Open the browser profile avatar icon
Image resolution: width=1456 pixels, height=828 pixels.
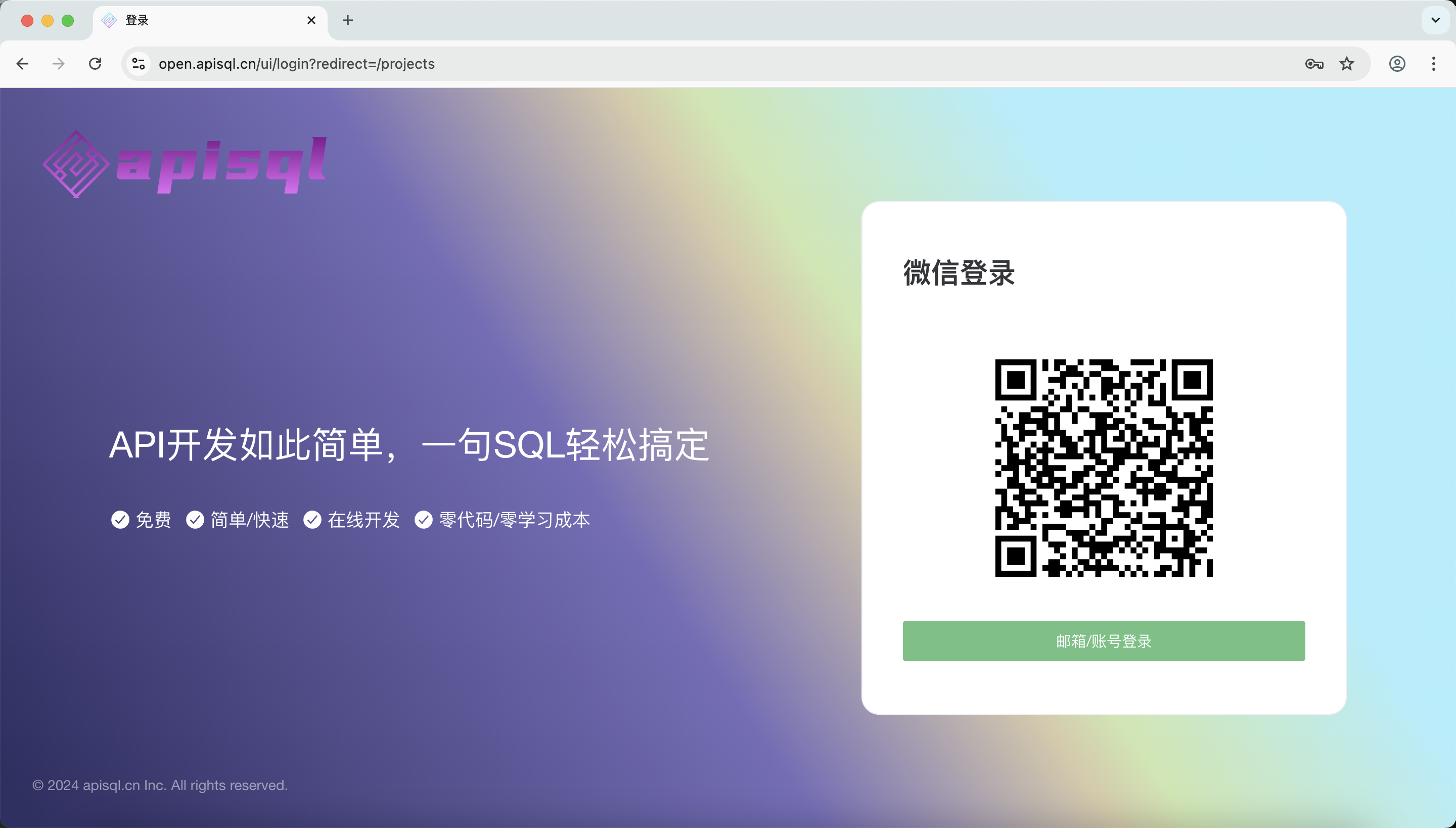point(1397,64)
